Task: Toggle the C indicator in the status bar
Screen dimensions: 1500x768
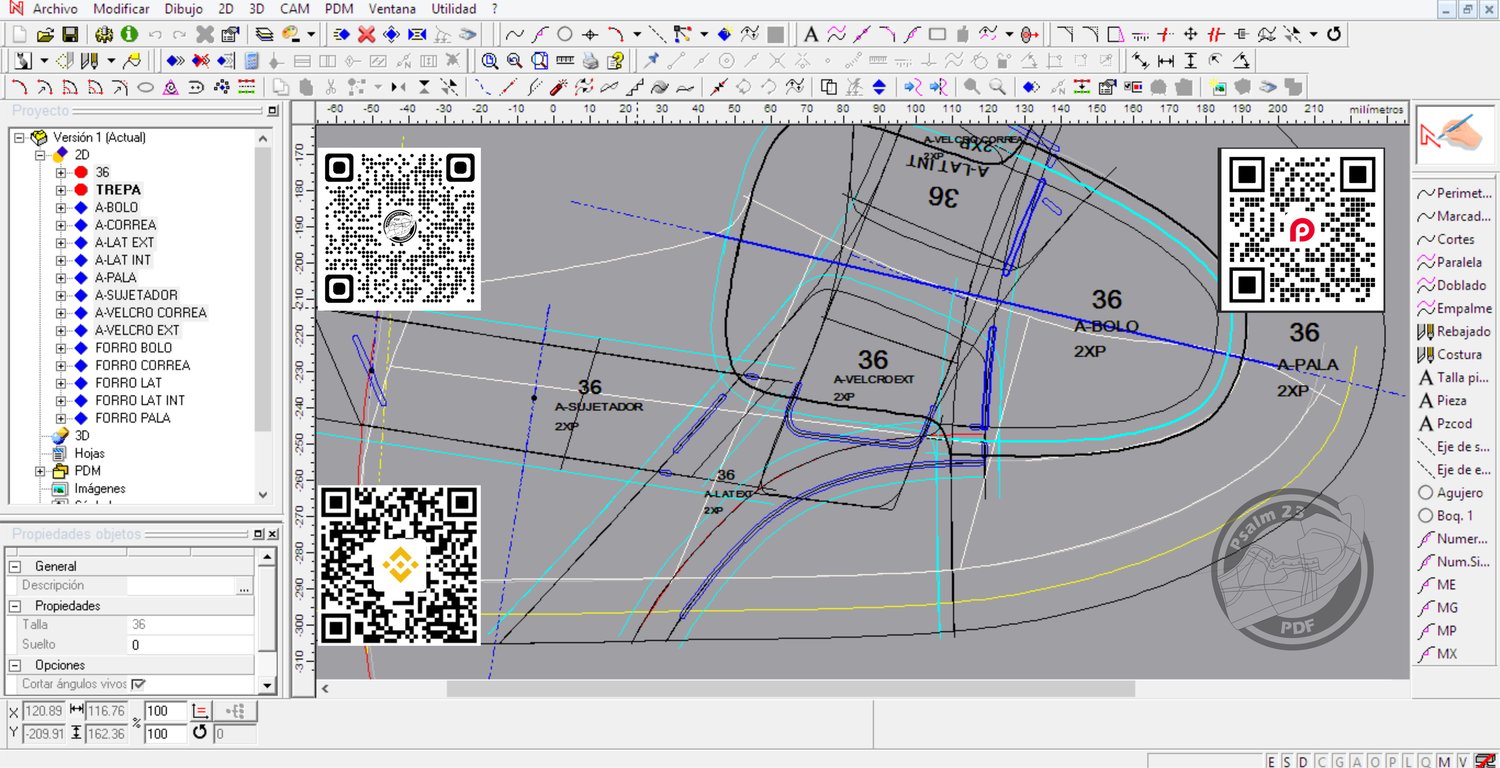Action: [x=1321, y=761]
